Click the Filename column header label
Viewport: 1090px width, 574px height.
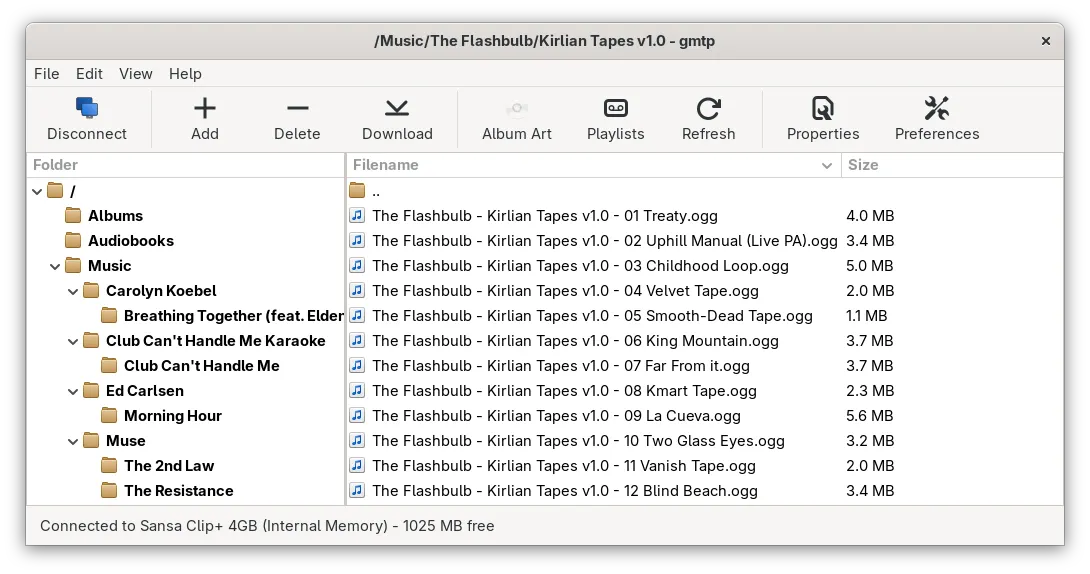click(x=386, y=165)
